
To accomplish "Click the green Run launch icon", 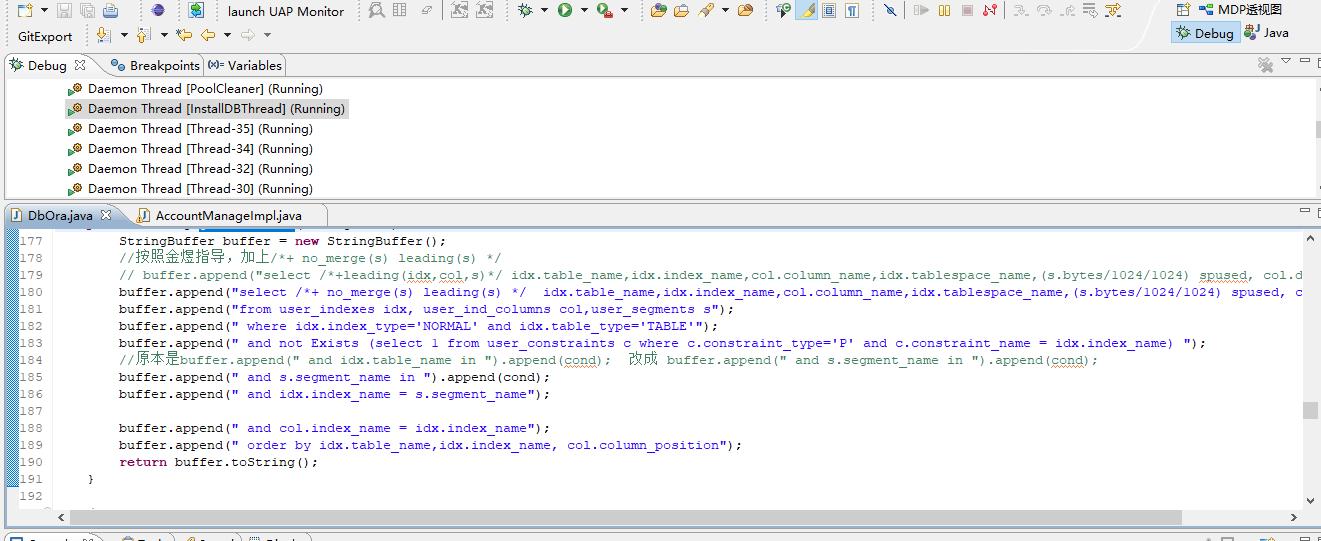I will [565, 11].
